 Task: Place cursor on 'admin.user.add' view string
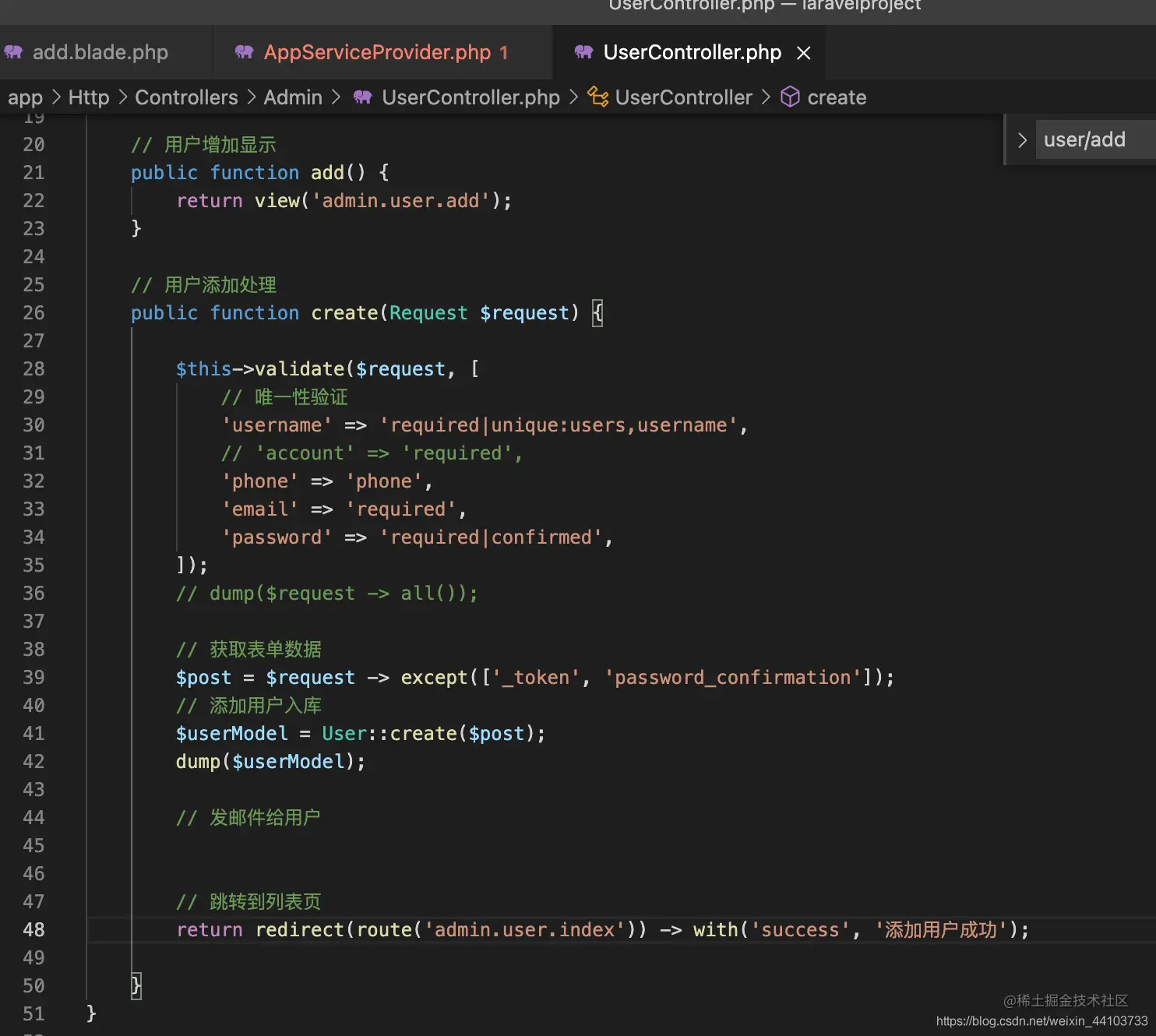pos(400,201)
